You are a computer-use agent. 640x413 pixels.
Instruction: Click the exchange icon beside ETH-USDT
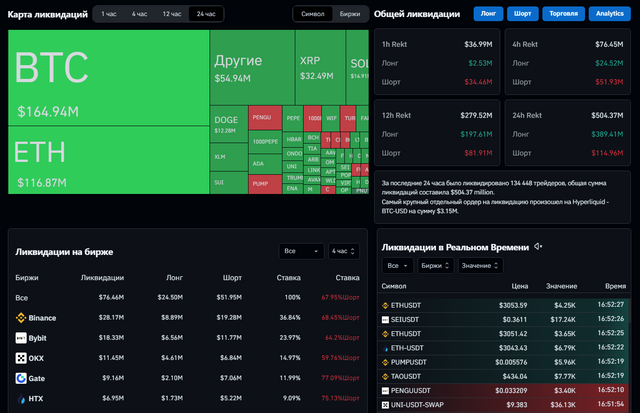(385, 348)
